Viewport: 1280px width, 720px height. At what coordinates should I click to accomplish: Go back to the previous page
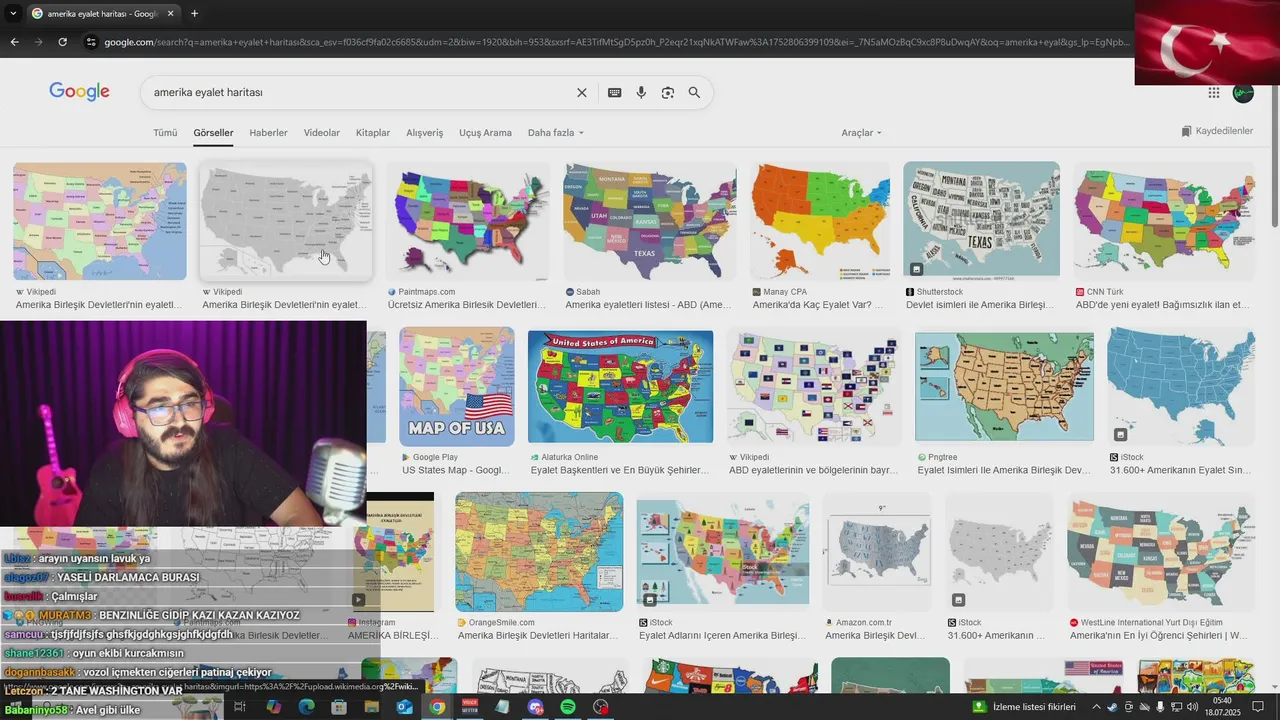(14, 42)
